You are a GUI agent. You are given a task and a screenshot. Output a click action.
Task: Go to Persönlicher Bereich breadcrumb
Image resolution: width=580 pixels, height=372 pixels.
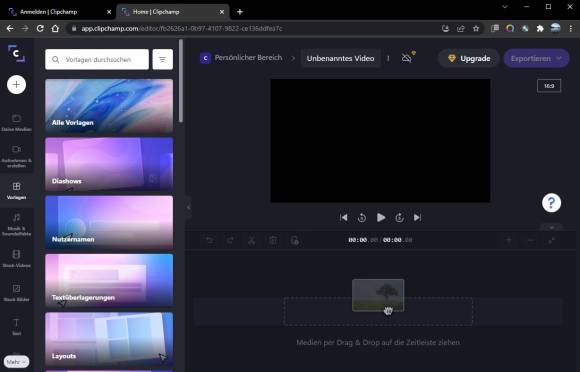248,58
